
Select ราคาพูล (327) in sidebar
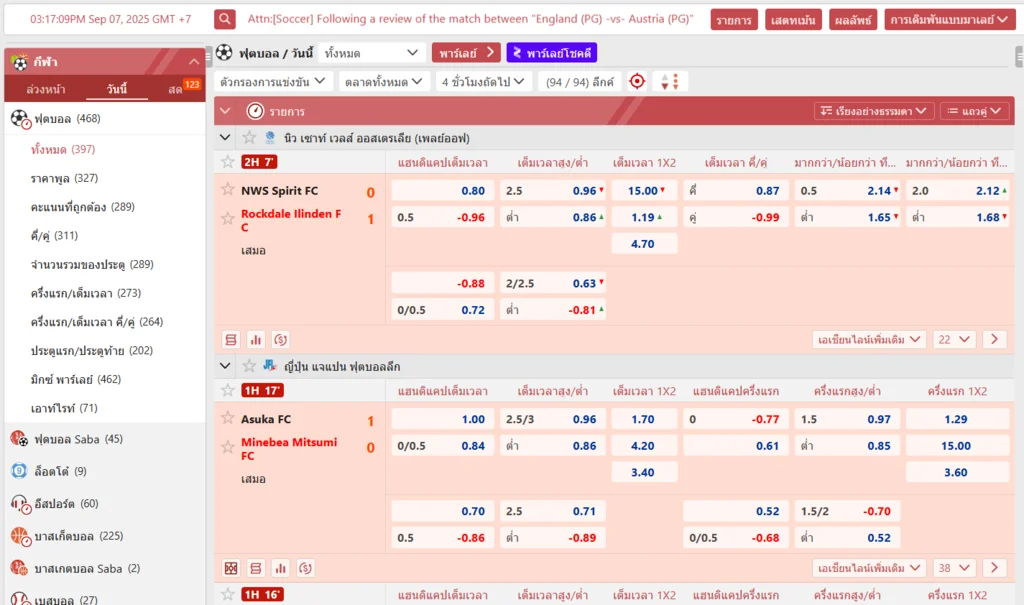click(x=64, y=178)
